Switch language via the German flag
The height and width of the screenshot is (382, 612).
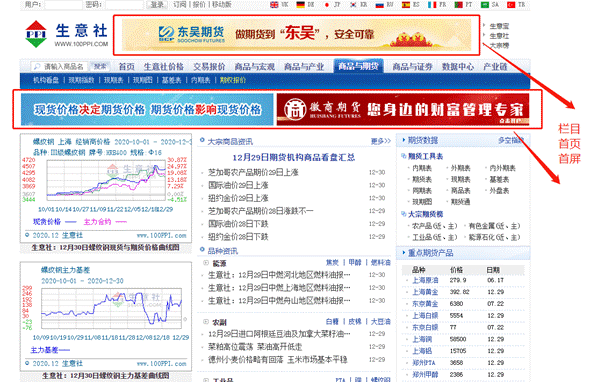(x=300, y=5)
